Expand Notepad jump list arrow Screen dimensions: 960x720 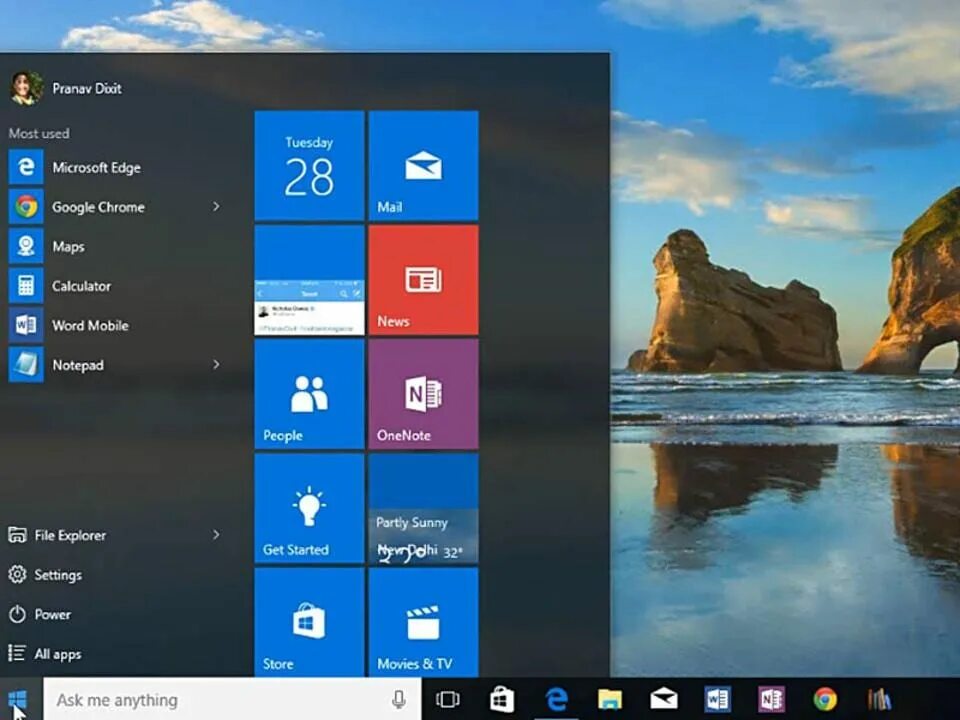(216, 365)
